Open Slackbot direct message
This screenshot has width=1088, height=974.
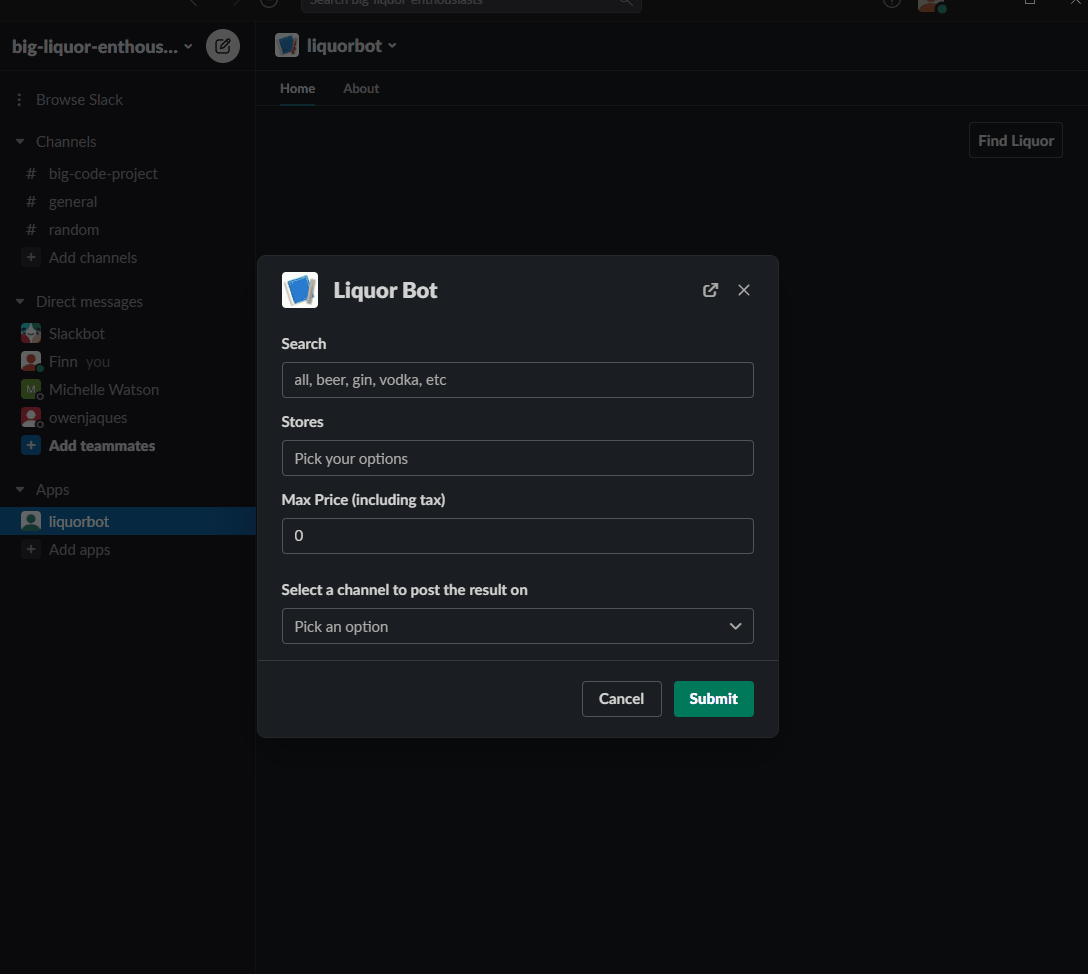click(x=76, y=334)
